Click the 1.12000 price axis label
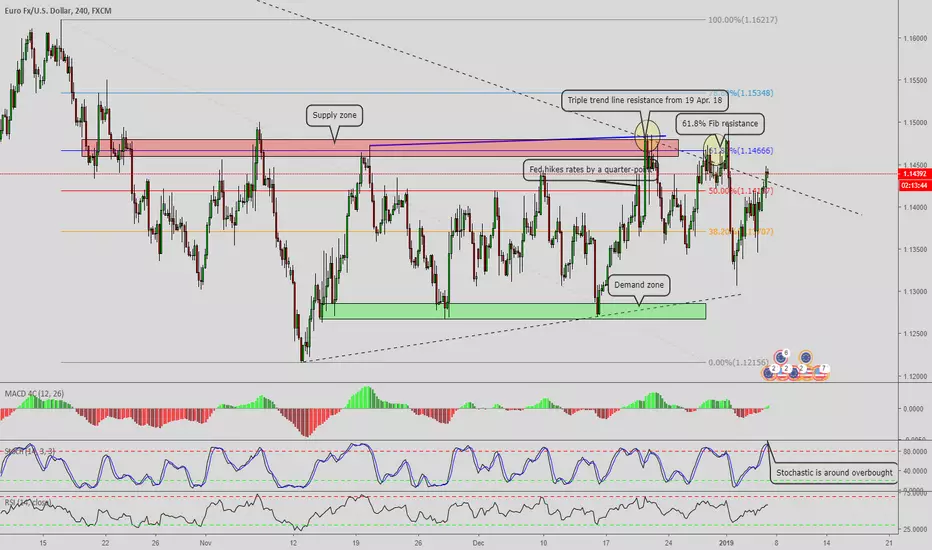This screenshot has height=550, width=932. 915,376
